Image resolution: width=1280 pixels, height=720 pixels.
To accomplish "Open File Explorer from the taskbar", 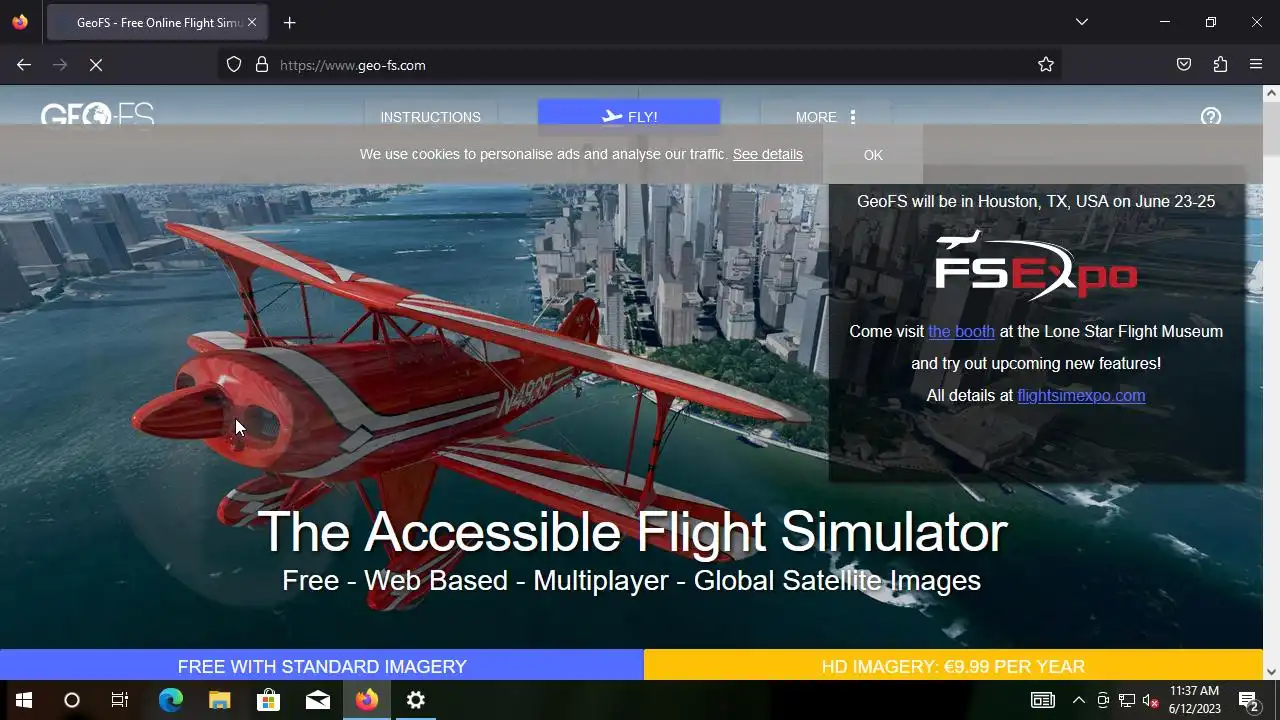I will [220, 700].
